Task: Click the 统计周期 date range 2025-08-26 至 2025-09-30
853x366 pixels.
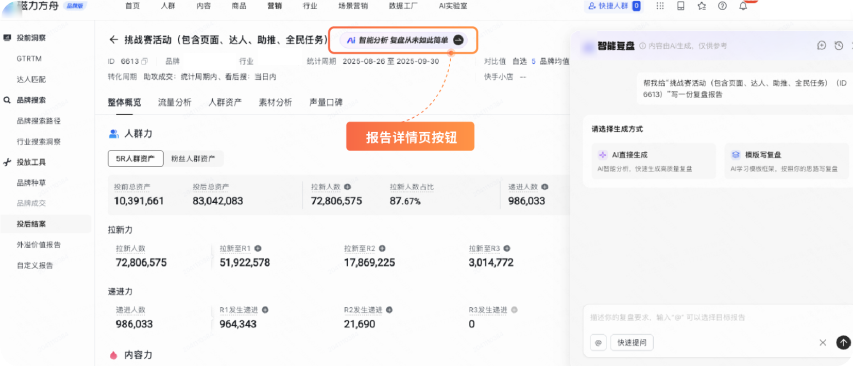Action: [x=392, y=61]
